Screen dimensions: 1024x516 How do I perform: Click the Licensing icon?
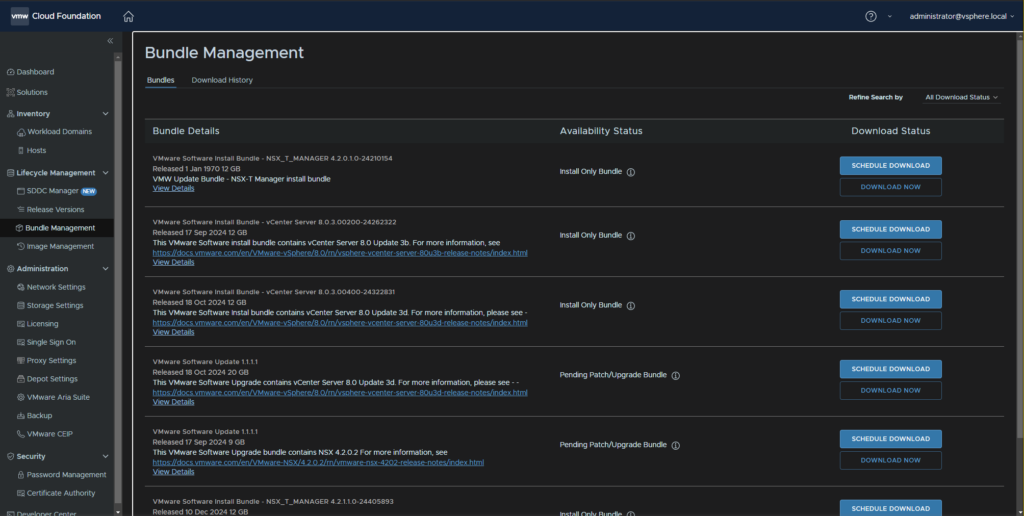point(22,323)
